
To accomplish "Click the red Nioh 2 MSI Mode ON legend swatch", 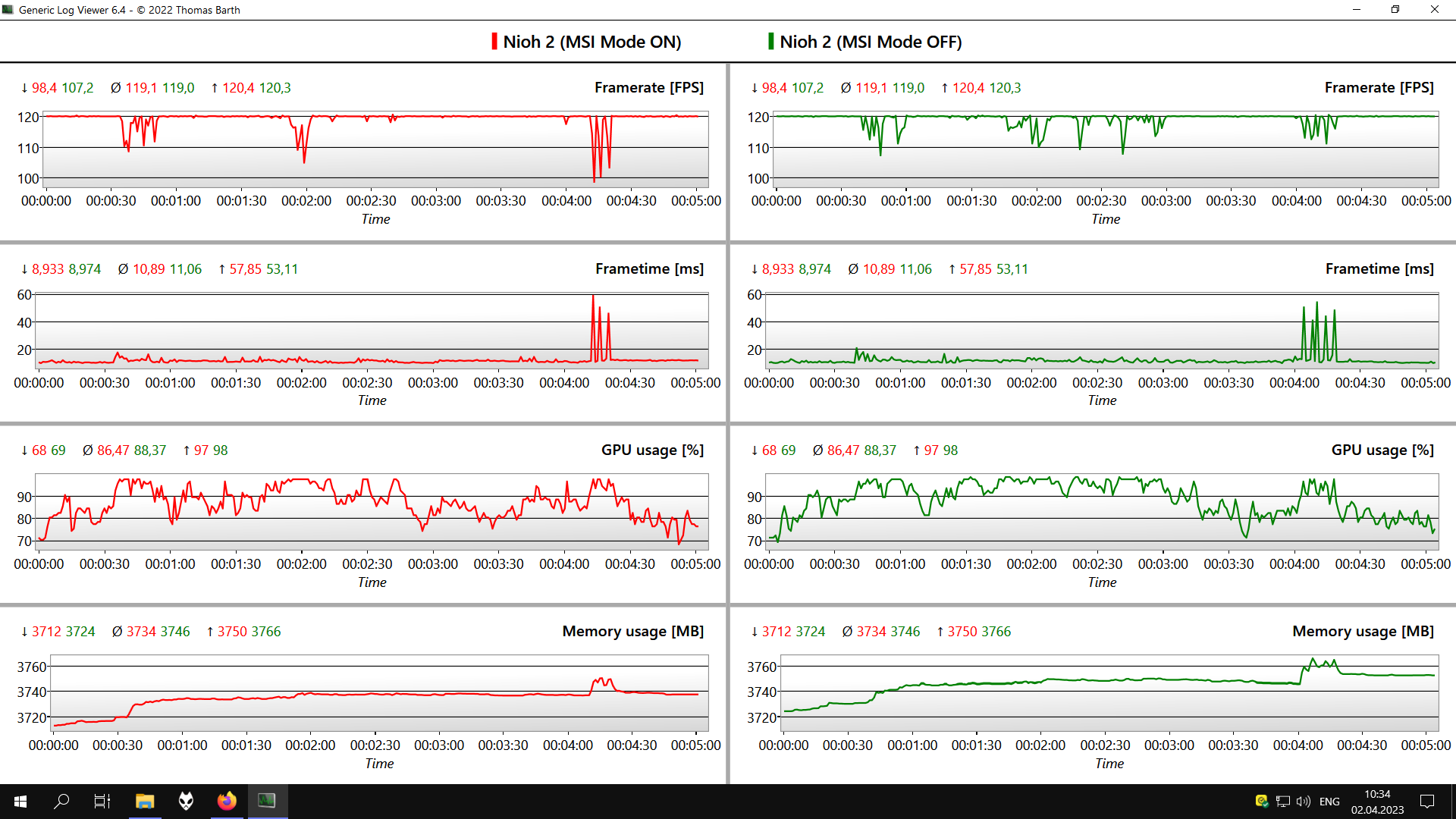I will click(x=494, y=42).
